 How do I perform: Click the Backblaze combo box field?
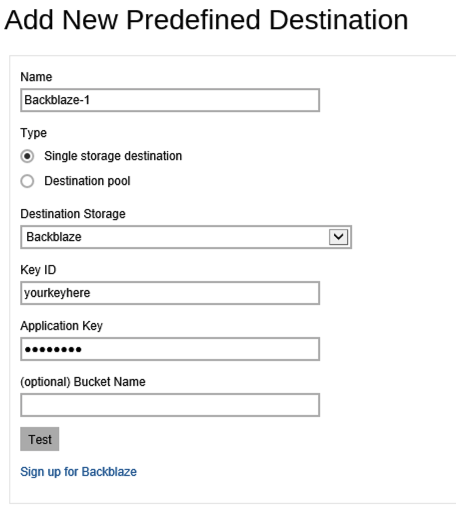pyautogui.click(x=186, y=237)
